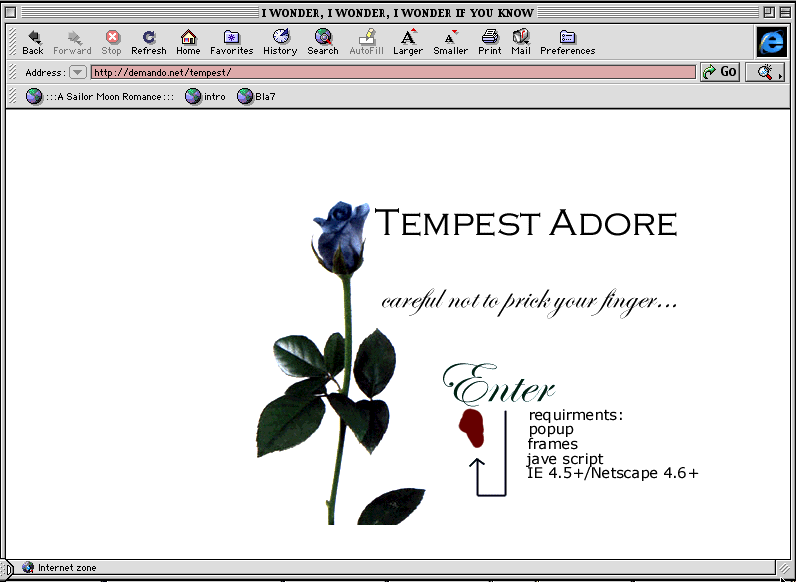The height and width of the screenshot is (582, 796).
Task: Make text bigger with Larger icon
Action: (408, 37)
